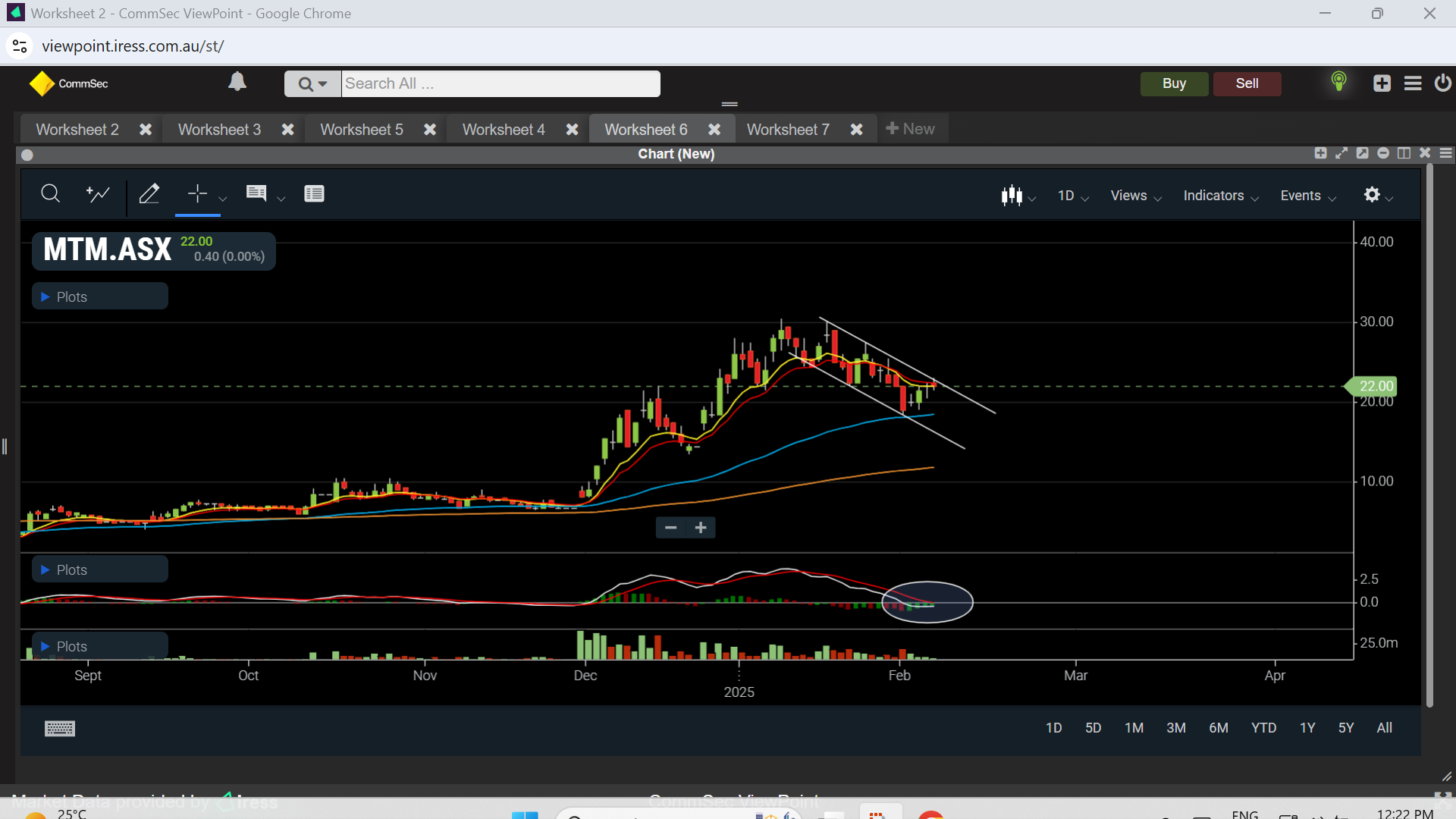Set range to 1Y

pos(1307,728)
